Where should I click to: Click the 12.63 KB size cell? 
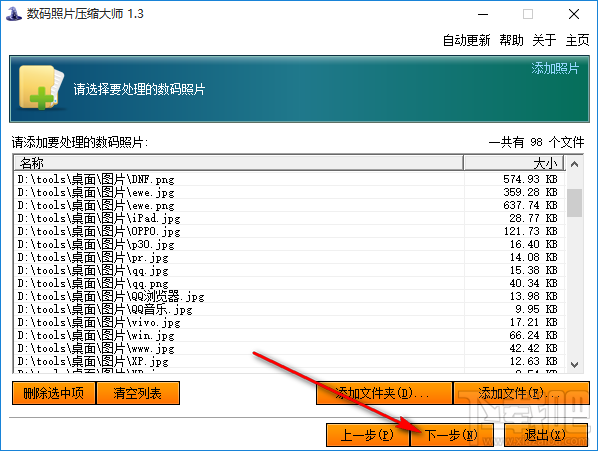533,361
